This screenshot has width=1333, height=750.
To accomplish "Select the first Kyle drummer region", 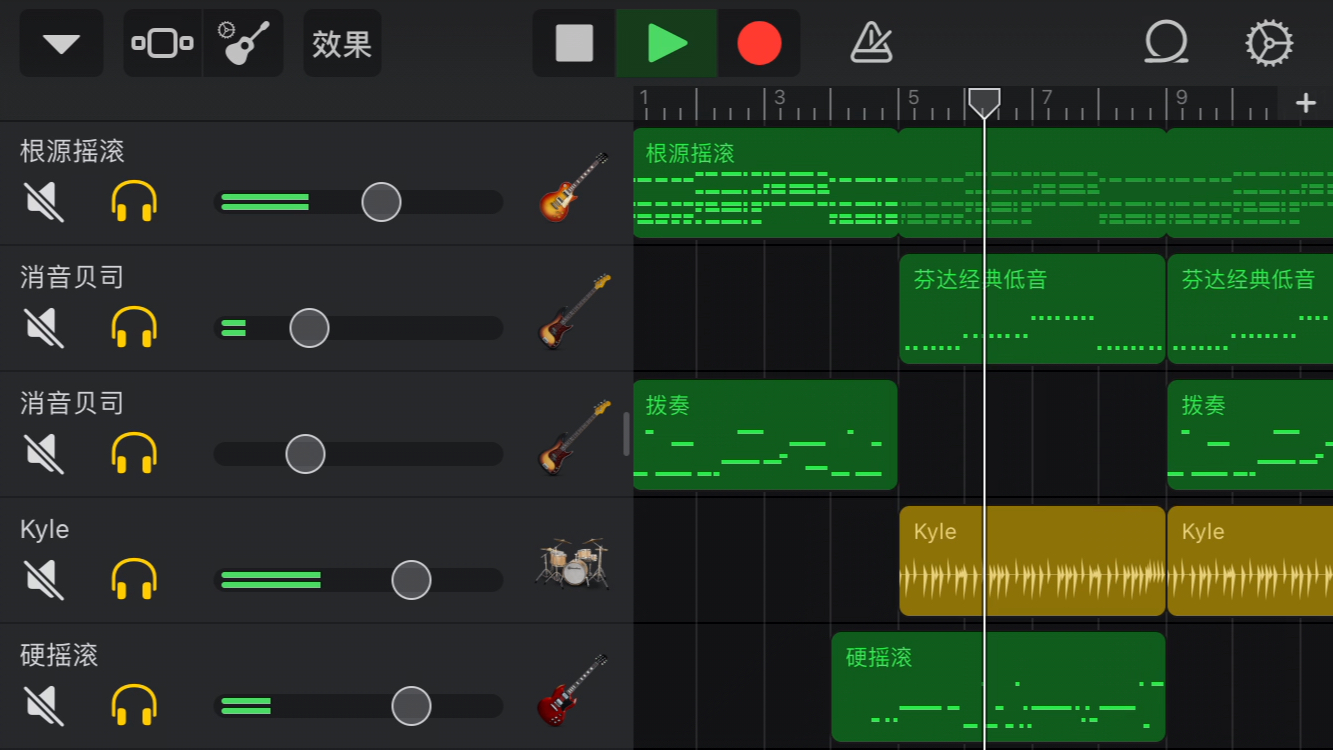I will (x=1032, y=561).
